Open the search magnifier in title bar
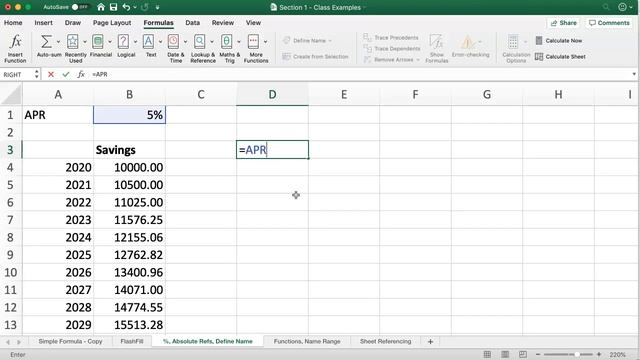The height and width of the screenshot is (360, 640). tap(606, 7)
